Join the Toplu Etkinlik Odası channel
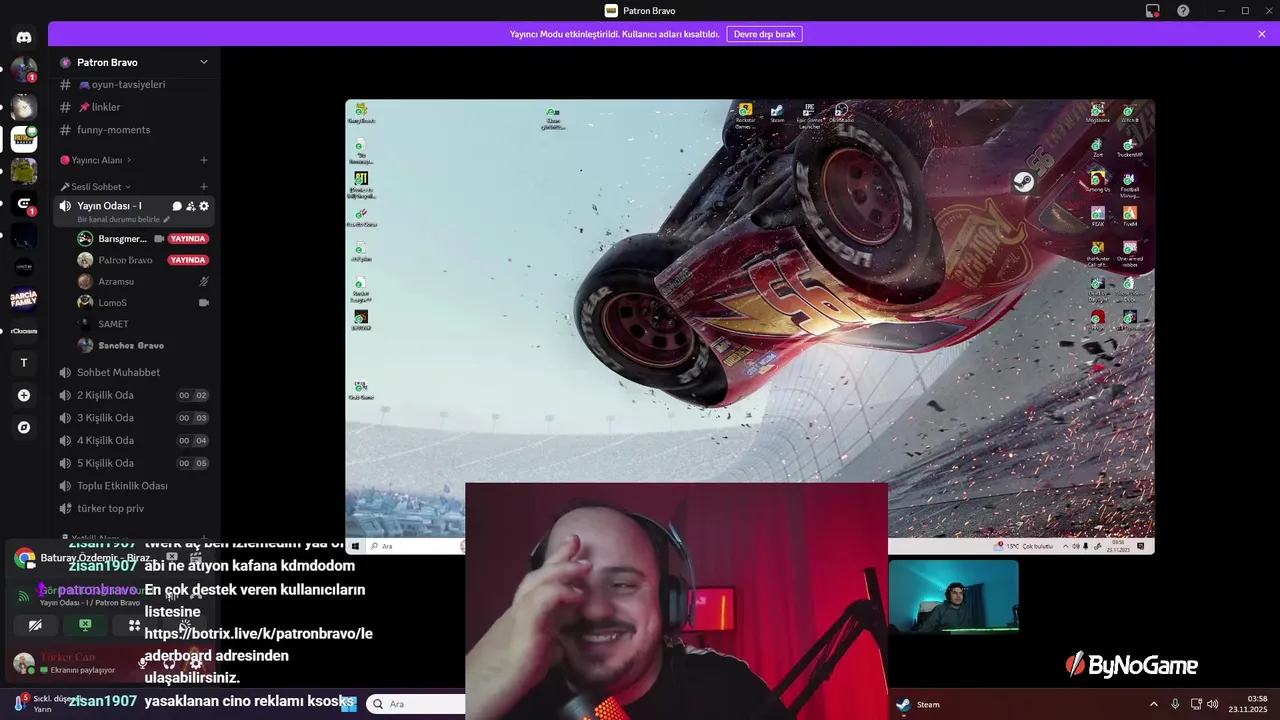The width and height of the screenshot is (1280, 720). click(x=134, y=486)
